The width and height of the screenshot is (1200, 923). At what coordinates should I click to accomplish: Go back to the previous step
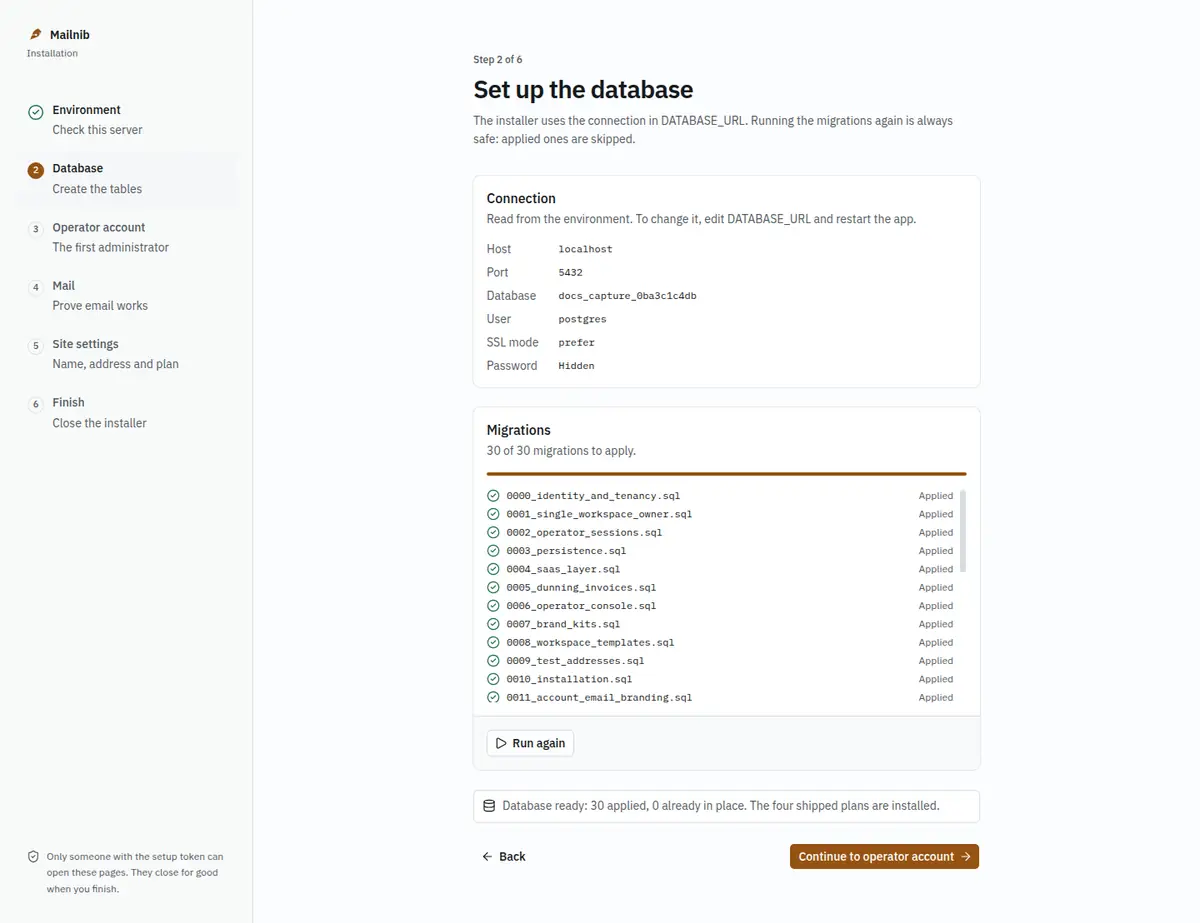503,857
